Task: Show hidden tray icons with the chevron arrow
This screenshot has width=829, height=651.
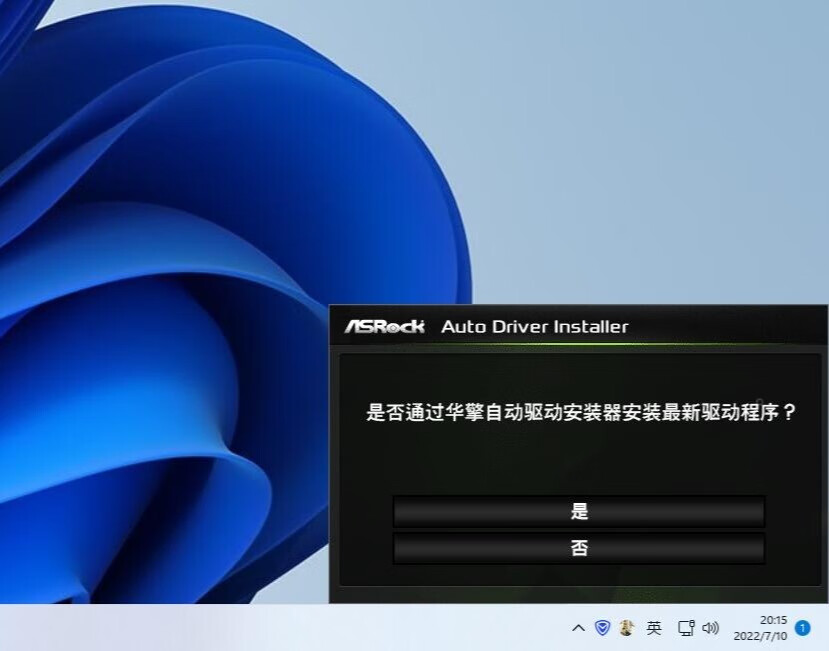Action: point(578,628)
